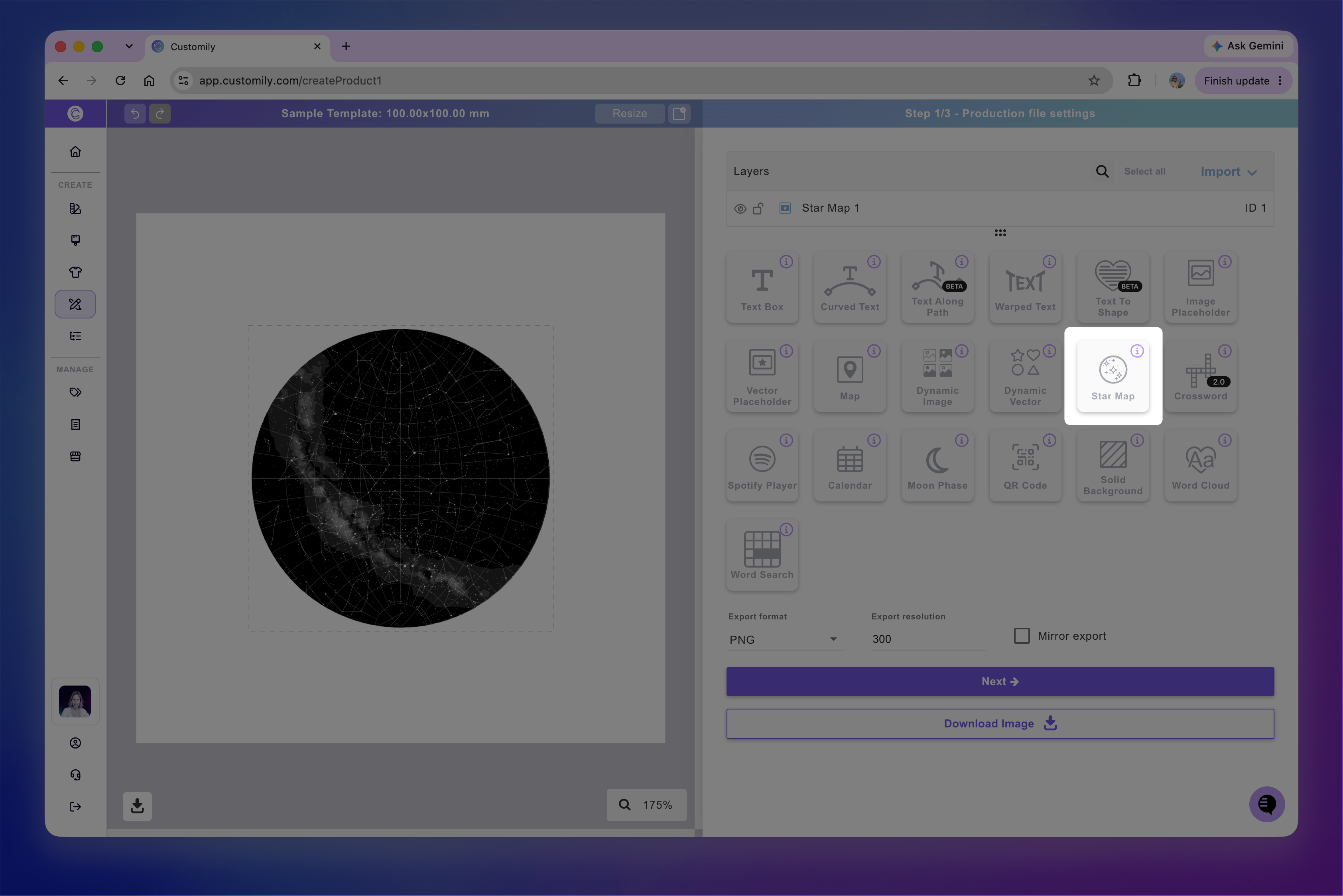
Task: Open the browser extensions puzzle icon
Action: coord(1134,81)
